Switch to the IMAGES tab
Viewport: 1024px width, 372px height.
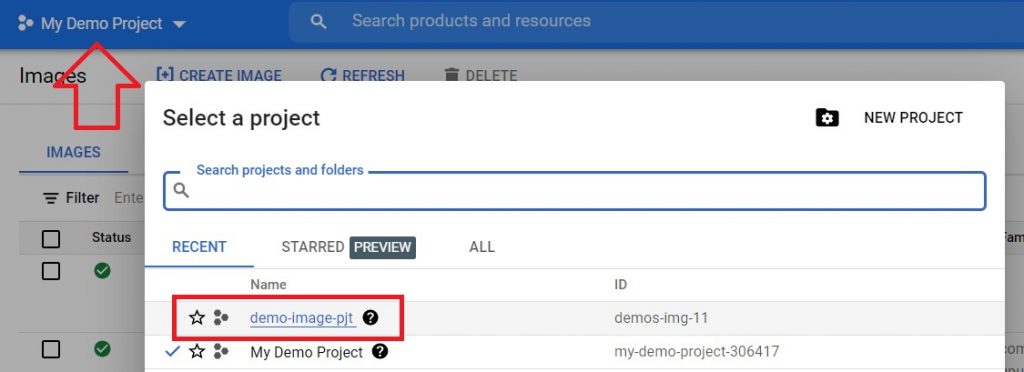coord(73,153)
